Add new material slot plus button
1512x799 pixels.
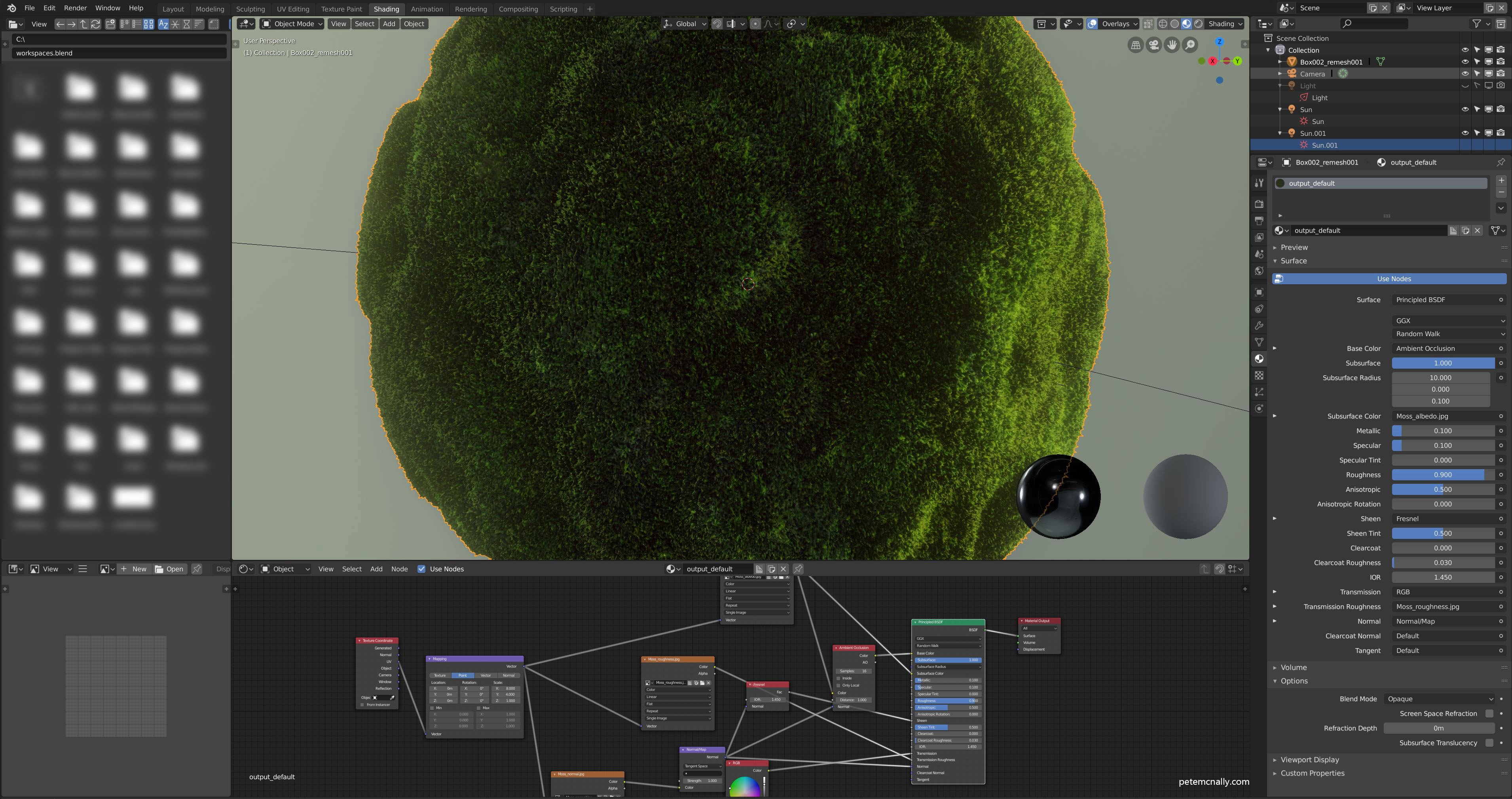[1501, 181]
